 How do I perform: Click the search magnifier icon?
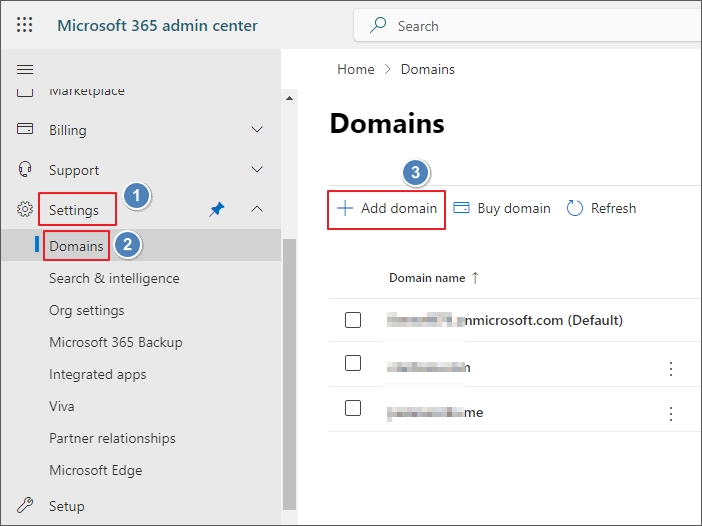tap(378, 25)
